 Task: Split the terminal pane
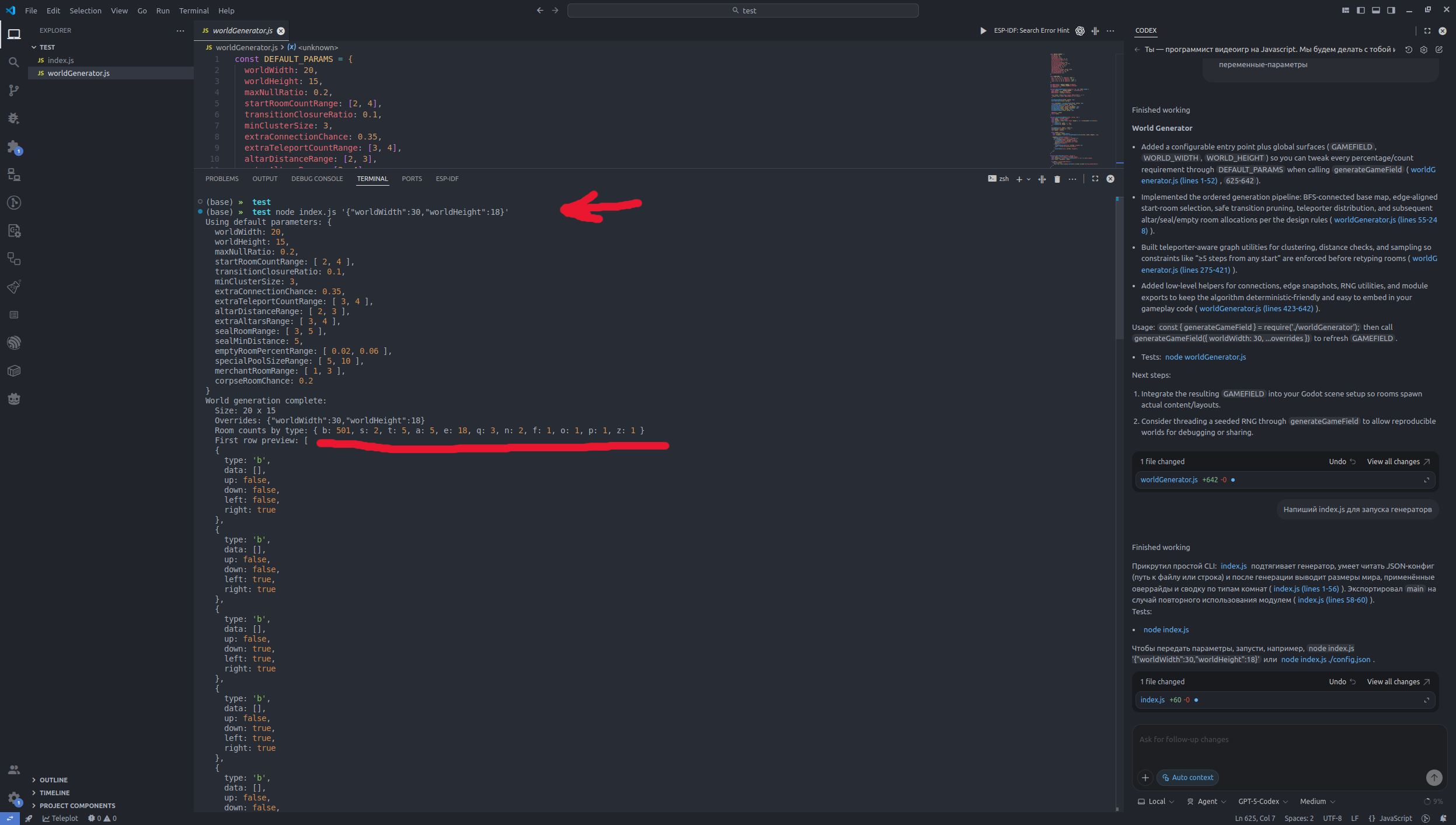pyautogui.click(x=1042, y=179)
